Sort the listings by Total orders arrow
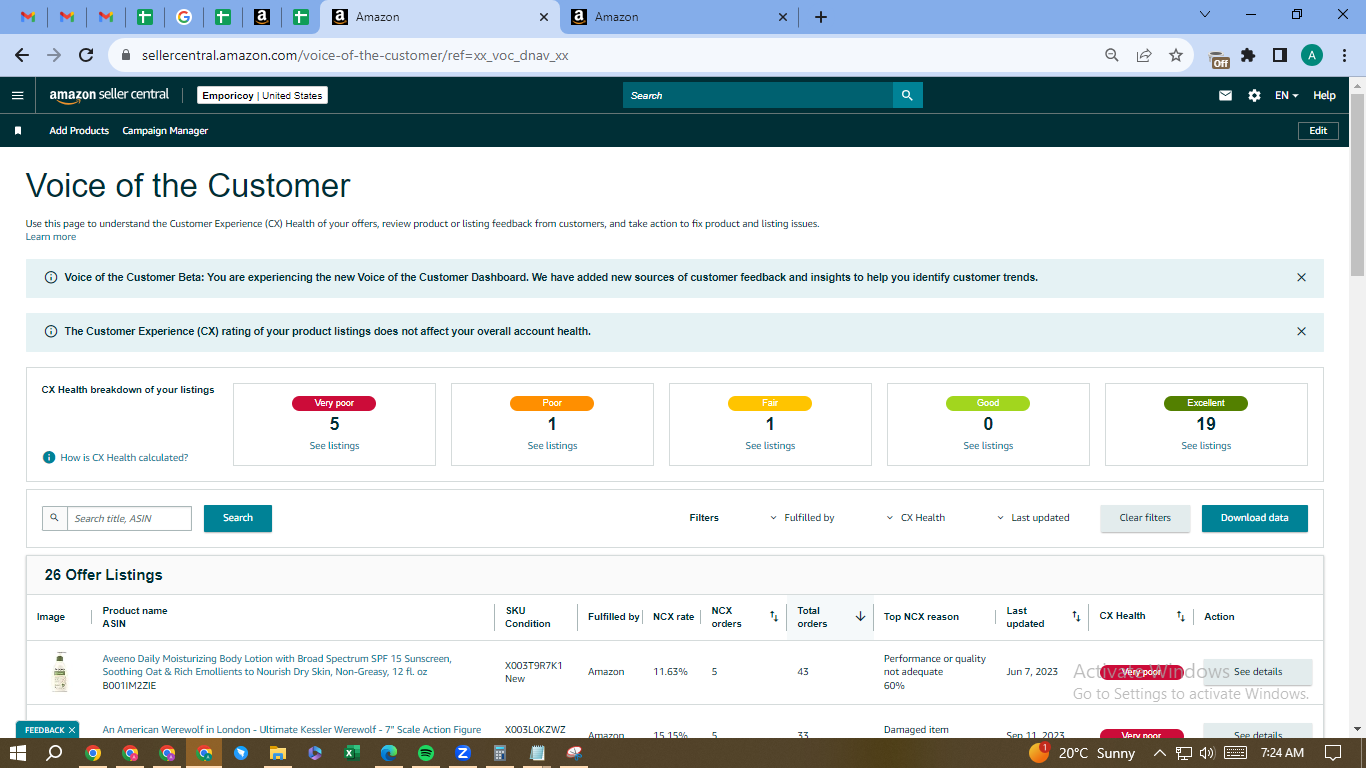Image resolution: width=1366 pixels, height=768 pixels. (860, 617)
